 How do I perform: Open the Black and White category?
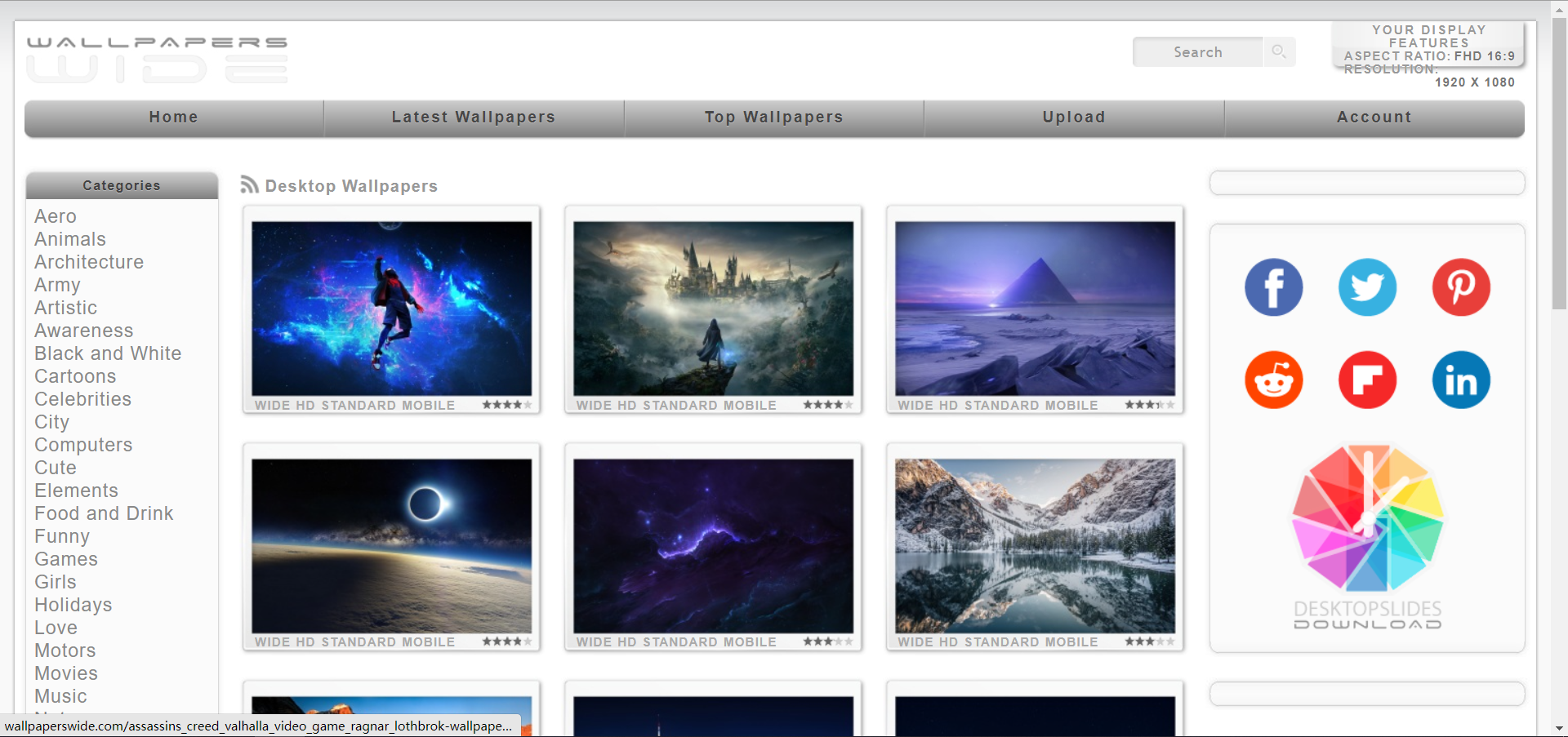tap(108, 353)
